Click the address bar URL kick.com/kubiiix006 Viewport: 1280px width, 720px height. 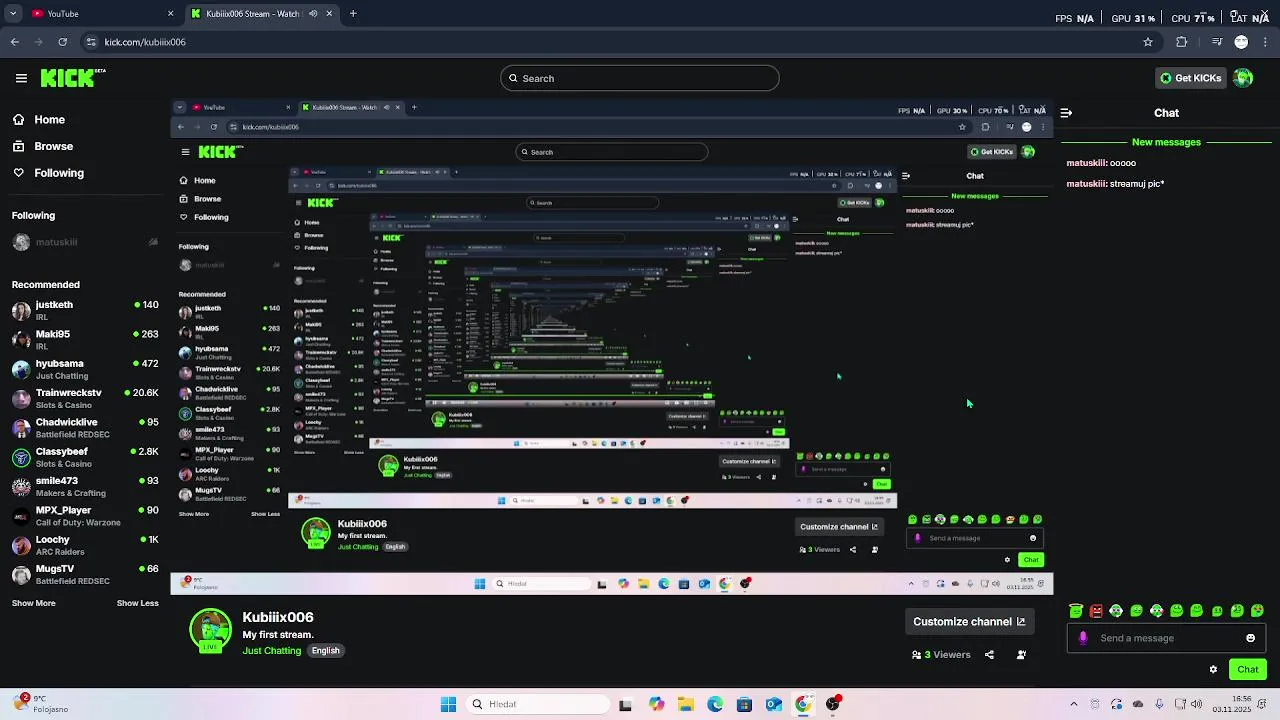tap(145, 42)
